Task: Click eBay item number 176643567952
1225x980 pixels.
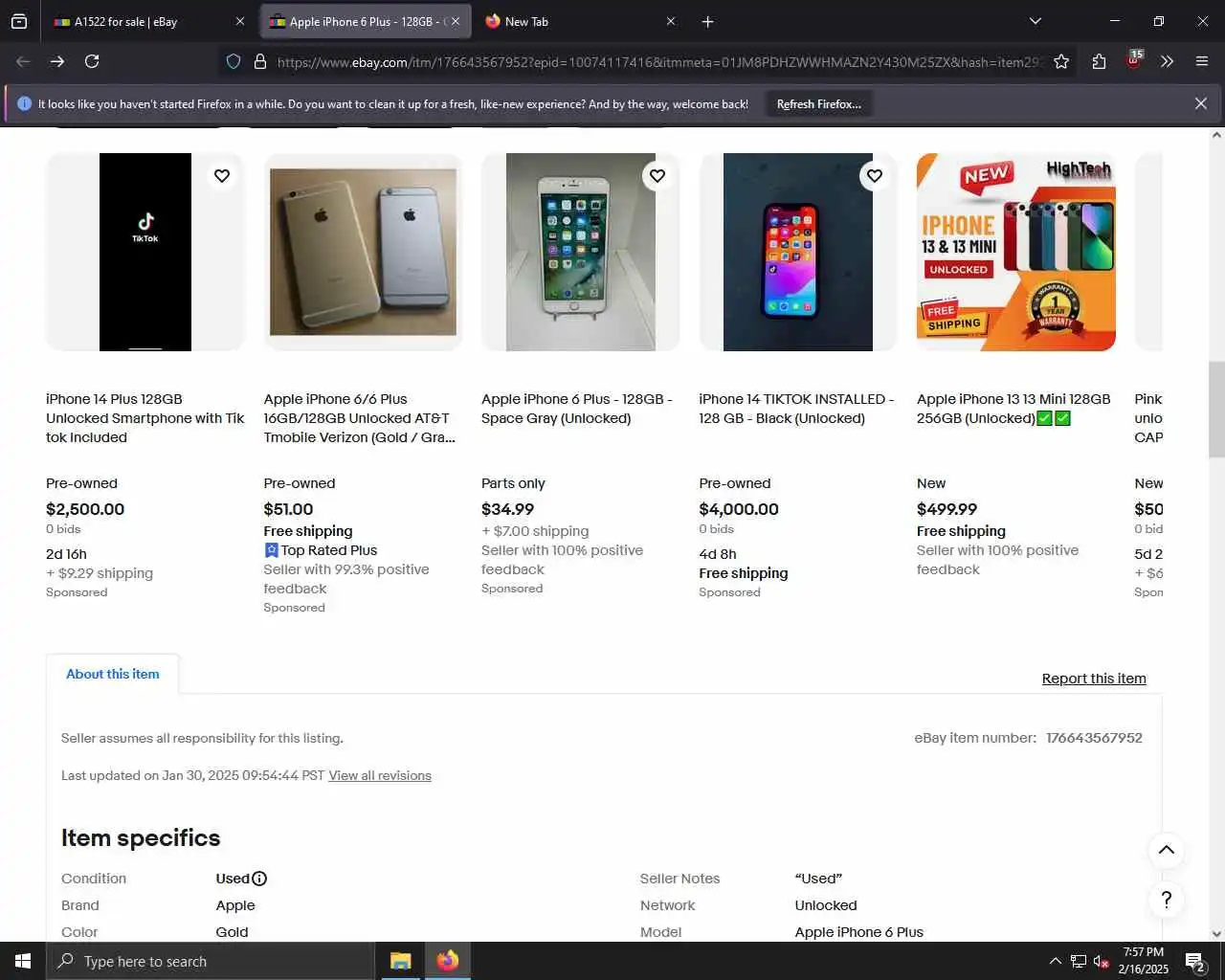Action: point(1094,738)
